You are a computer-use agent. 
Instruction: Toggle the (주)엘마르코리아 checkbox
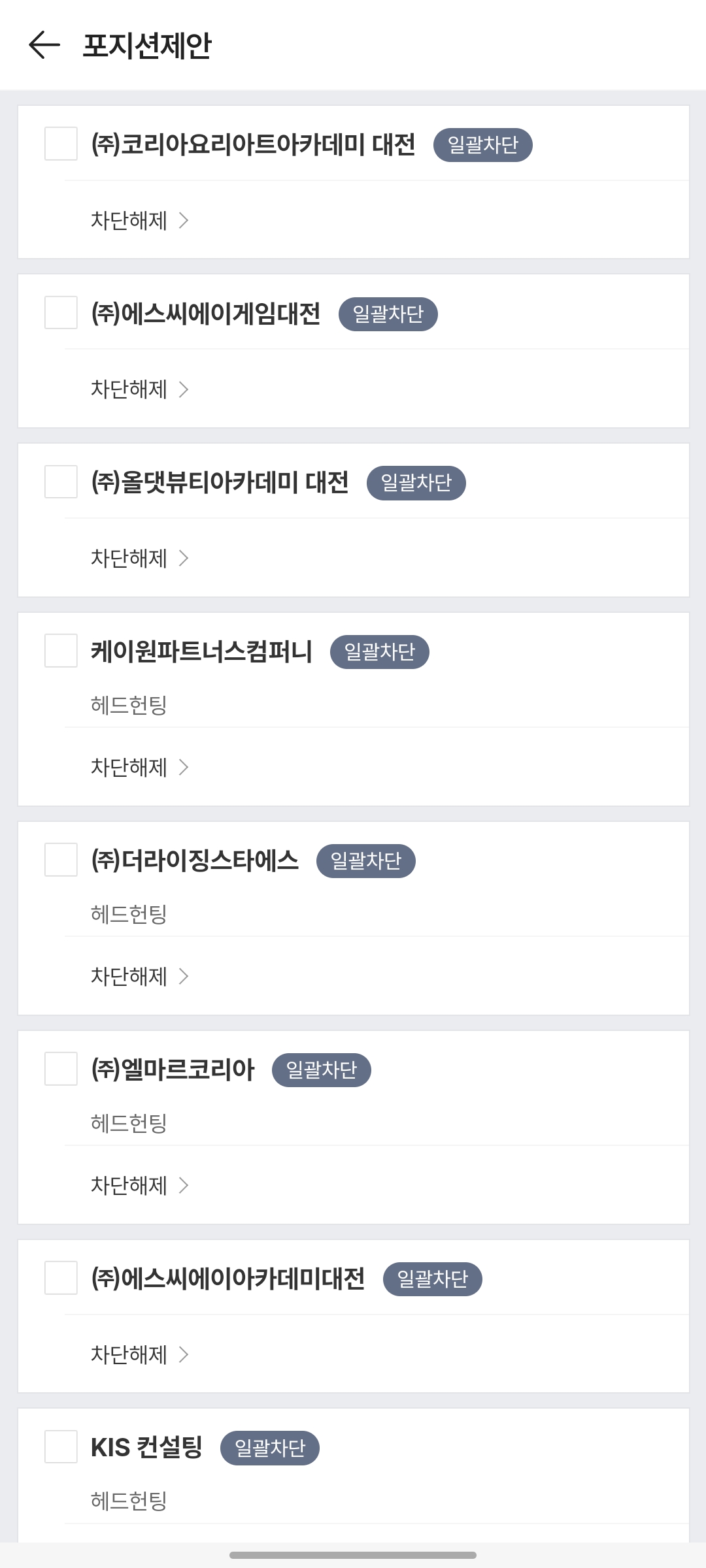tap(61, 1069)
